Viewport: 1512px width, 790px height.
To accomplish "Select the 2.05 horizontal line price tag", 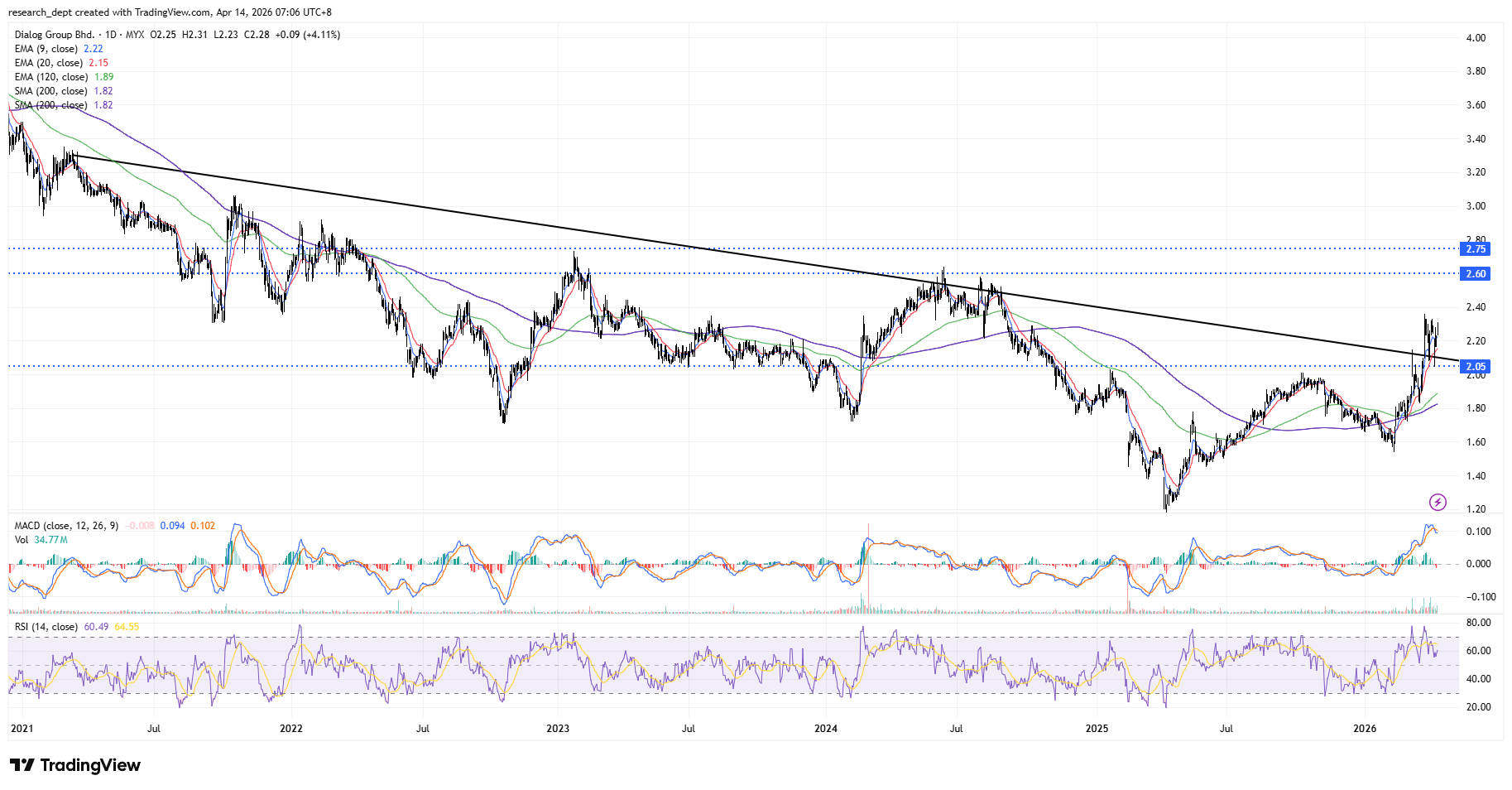I will [1476, 366].
